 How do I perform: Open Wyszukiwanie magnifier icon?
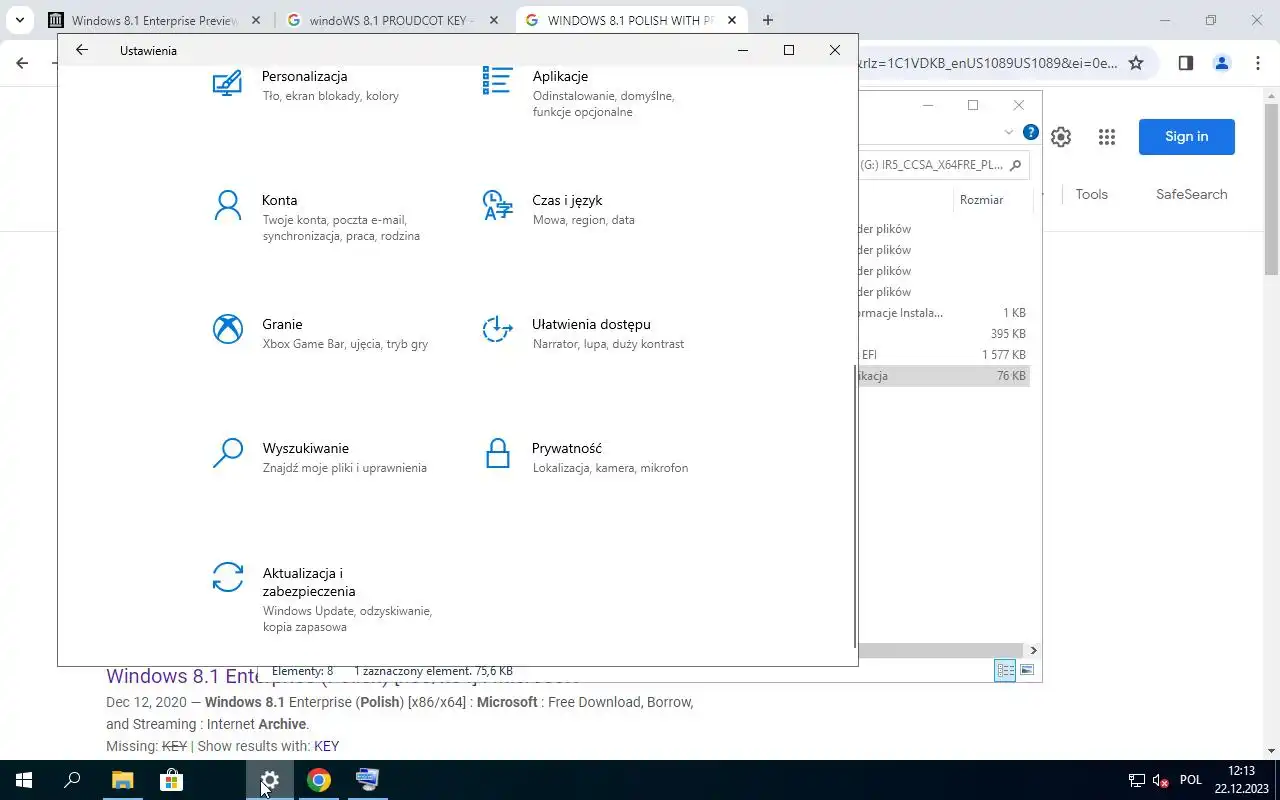tap(228, 453)
